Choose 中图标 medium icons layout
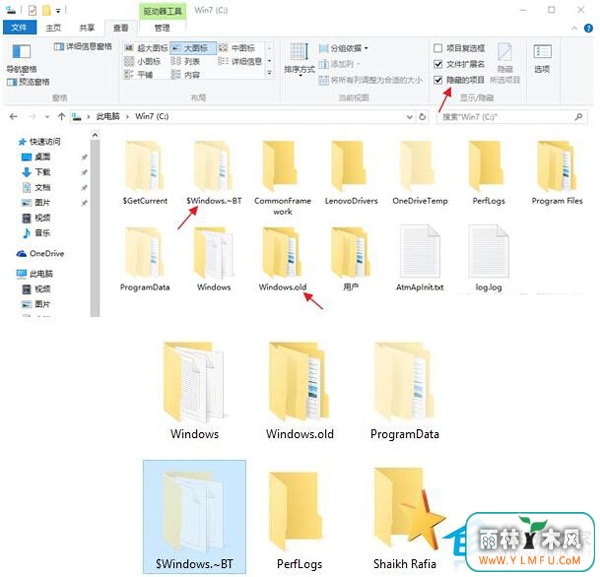Image resolution: width=600 pixels, height=577 pixels. pos(237,48)
